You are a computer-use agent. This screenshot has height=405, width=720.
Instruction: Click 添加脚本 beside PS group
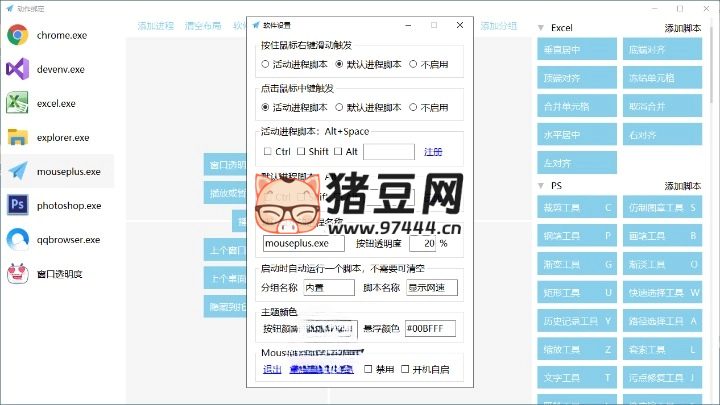click(682, 186)
